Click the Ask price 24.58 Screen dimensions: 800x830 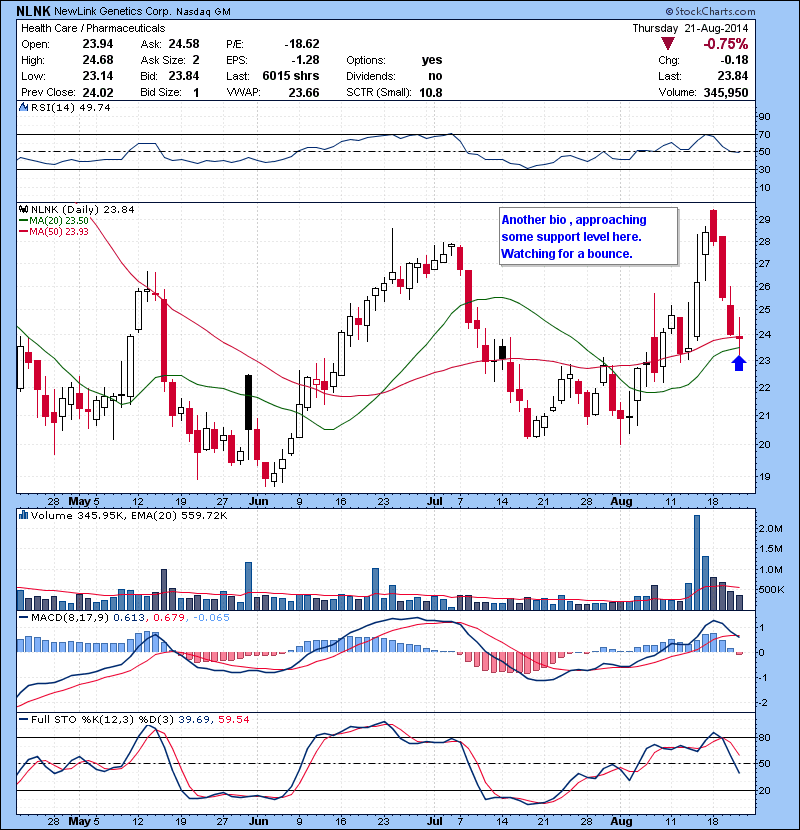pos(184,44)
